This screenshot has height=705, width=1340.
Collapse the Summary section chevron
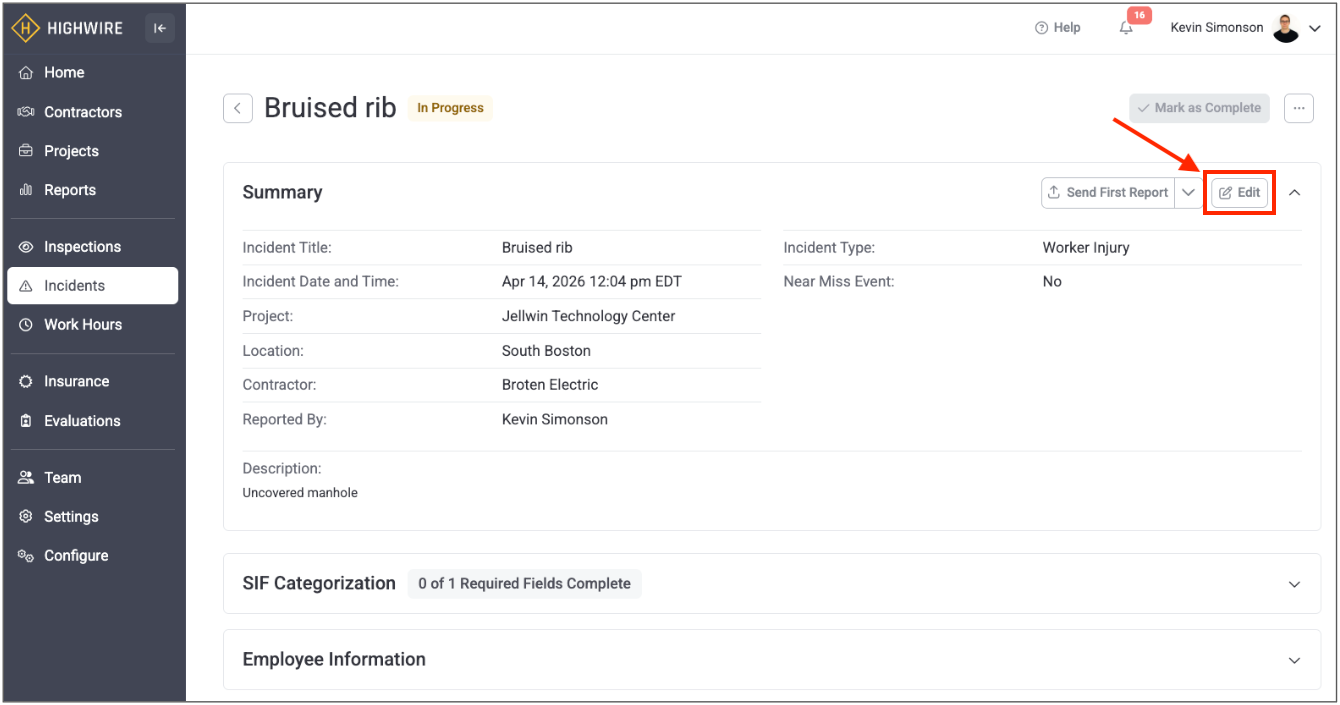point(1294,192)
